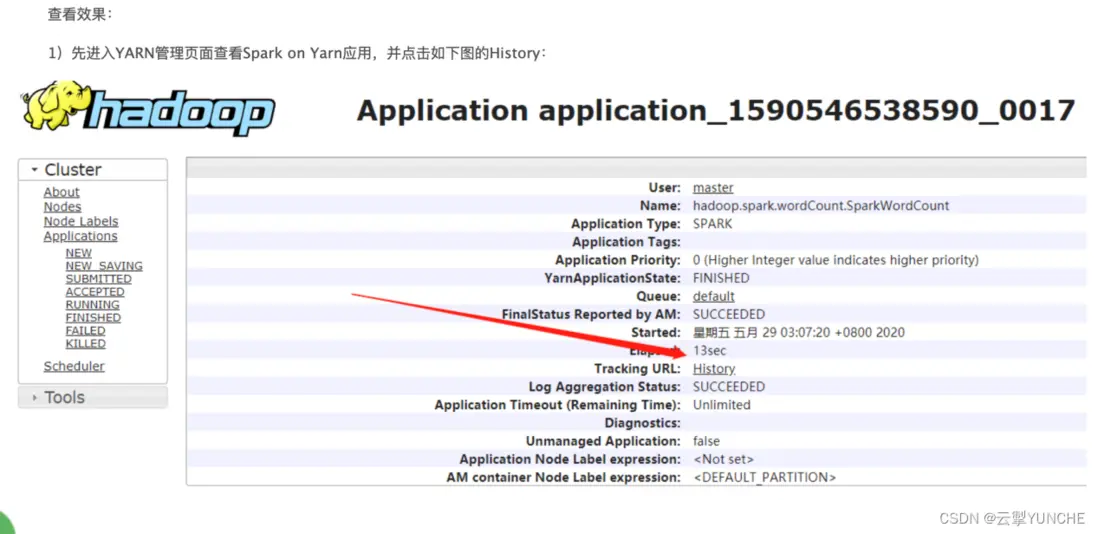
Task: Go to the Nodes page
Action: point(62,207)
